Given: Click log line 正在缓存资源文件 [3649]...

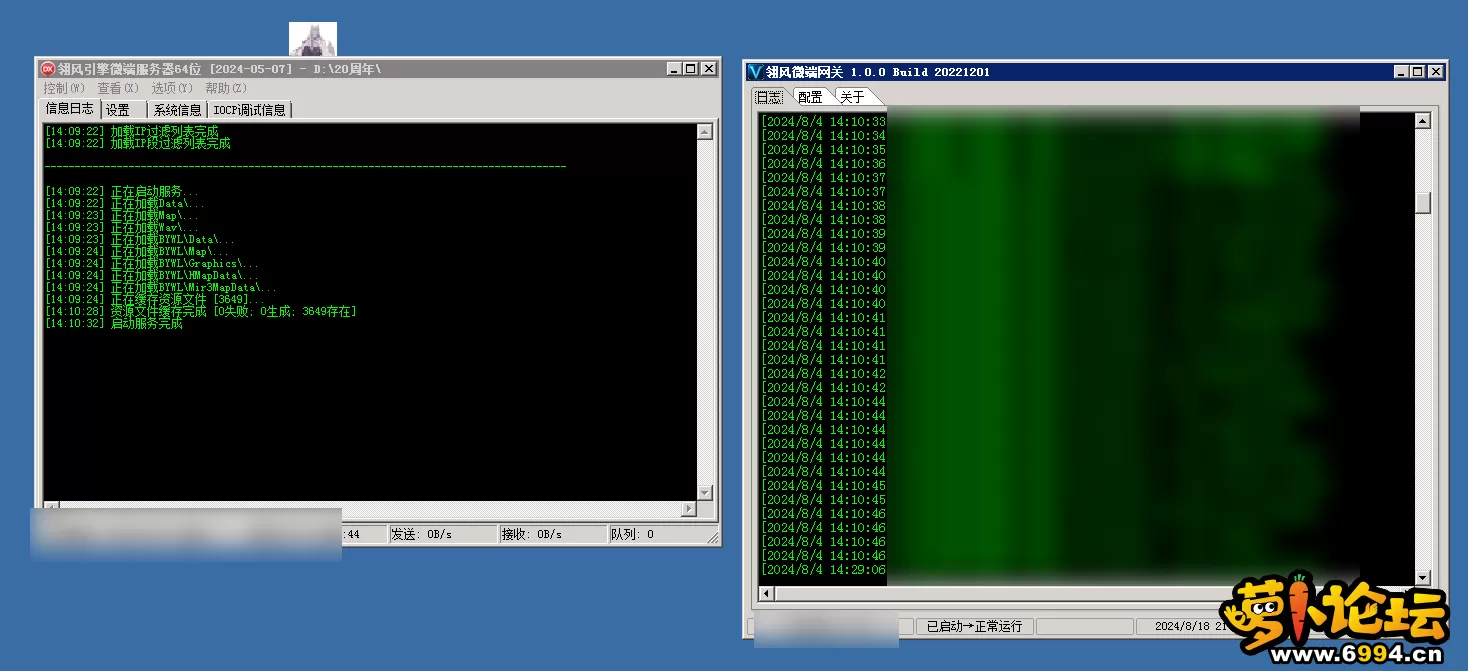Looking at the screenshot, I should click(x=155, y=299).
